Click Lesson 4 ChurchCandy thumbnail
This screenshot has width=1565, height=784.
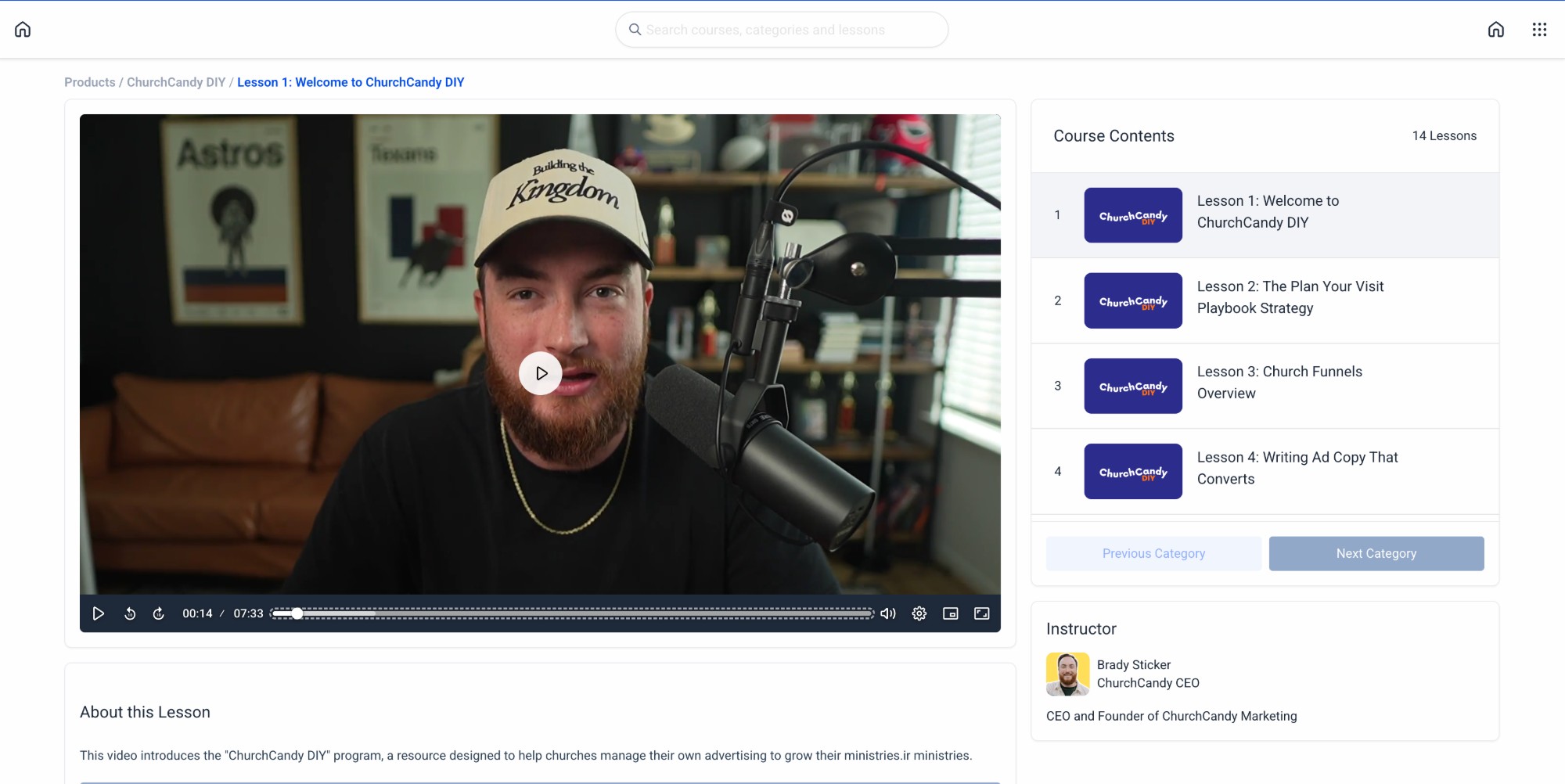click(x=1133, y=471)
